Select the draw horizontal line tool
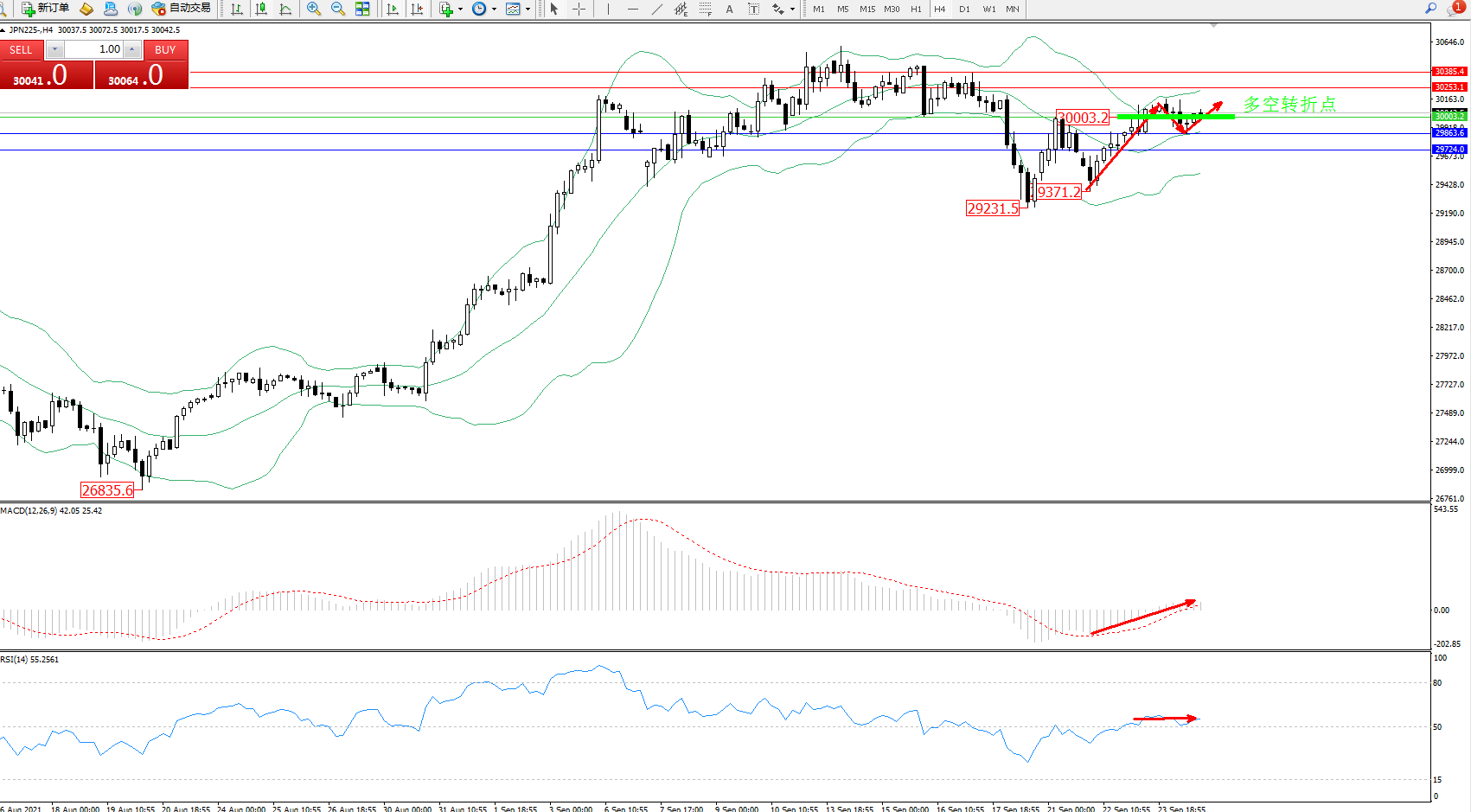 (633, 9)
